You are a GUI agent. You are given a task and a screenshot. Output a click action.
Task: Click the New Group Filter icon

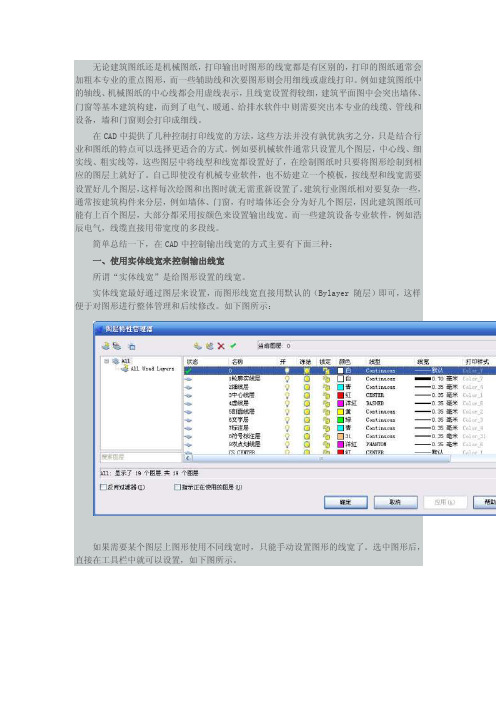point(117,346)
